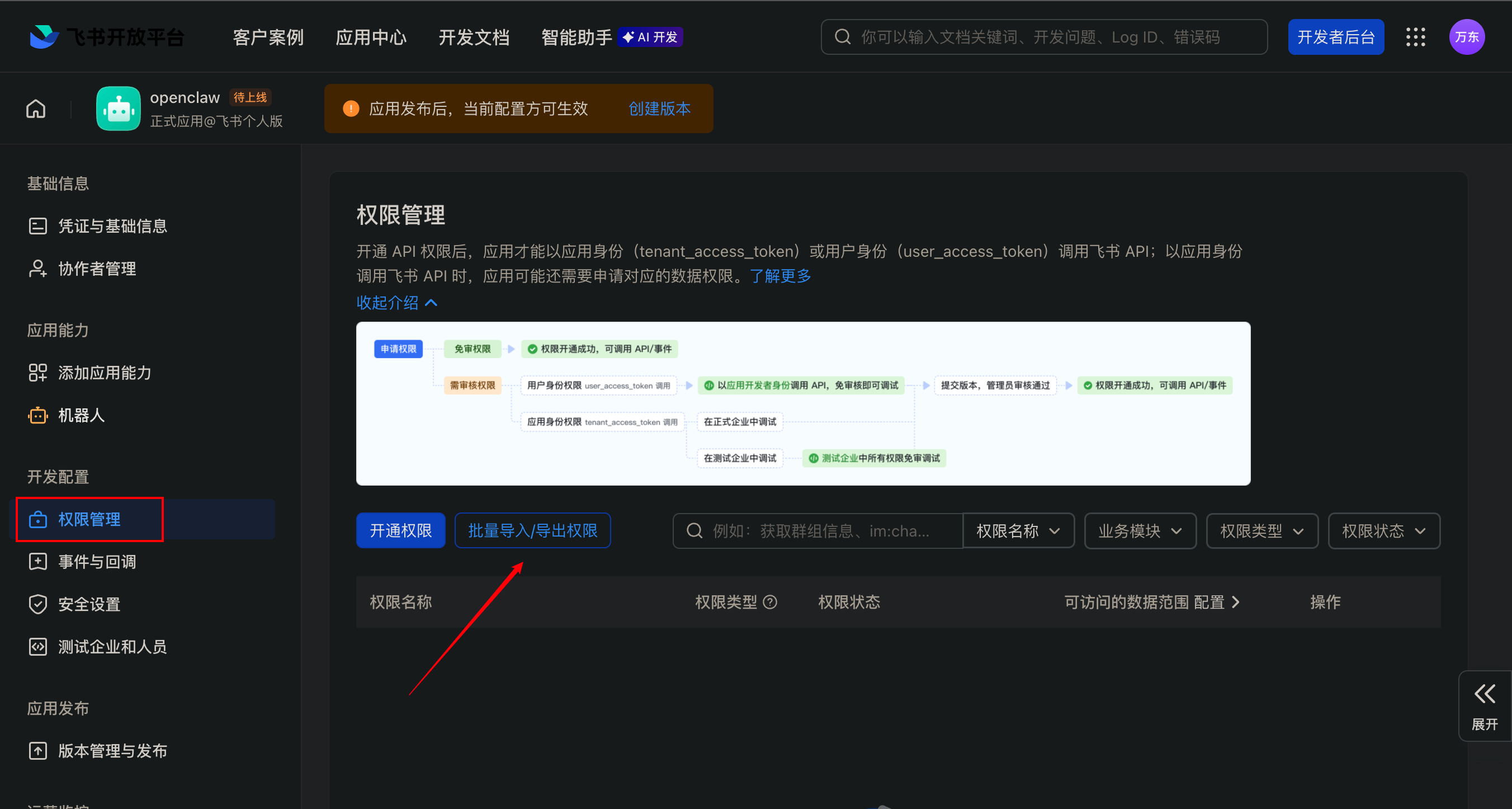The width and height of the screenshot is (1512, 809).
Task: Click the 批量导入/导出权限 button
Action: coord(532,531)
